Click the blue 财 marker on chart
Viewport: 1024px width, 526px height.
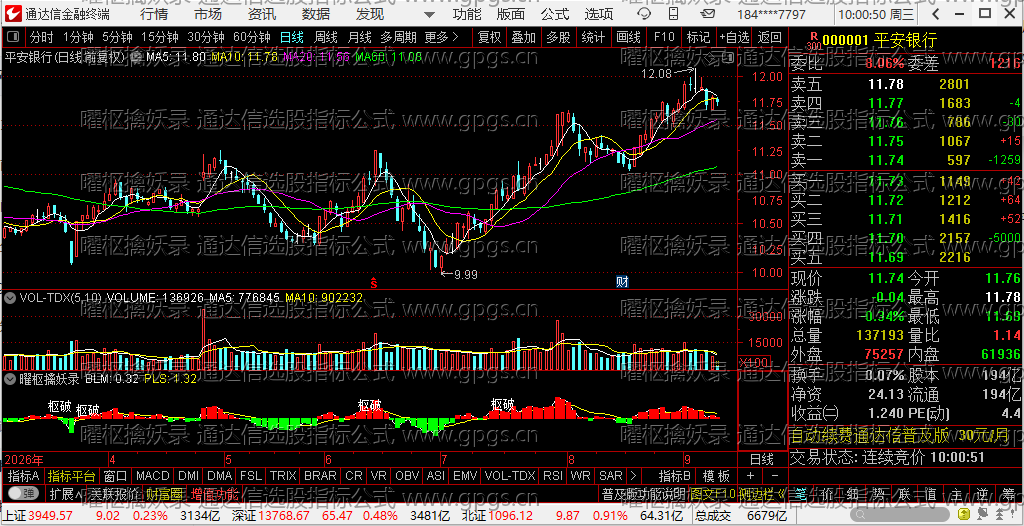click(622, 282)
